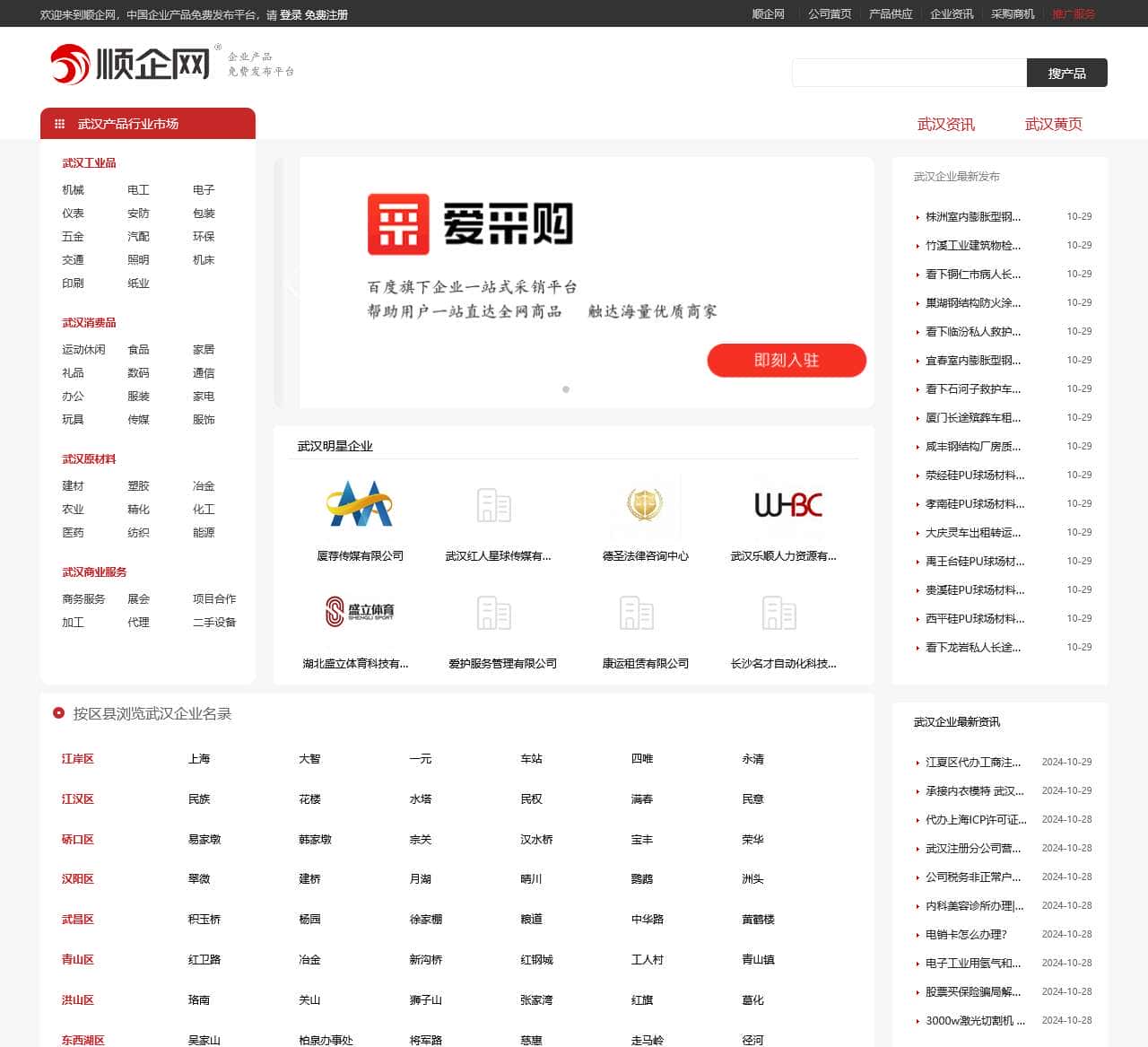Open the 武汉原材料 category heading

[x=89, y=459]
